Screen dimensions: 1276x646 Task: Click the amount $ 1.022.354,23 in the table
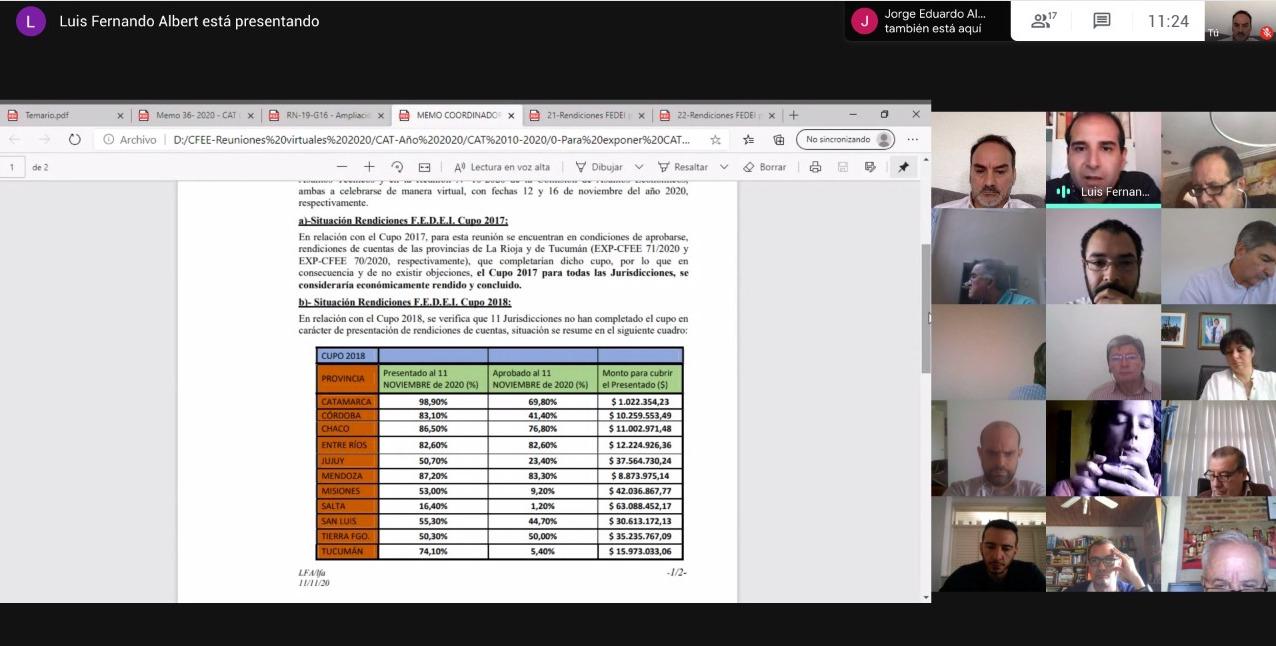[640, 402]
